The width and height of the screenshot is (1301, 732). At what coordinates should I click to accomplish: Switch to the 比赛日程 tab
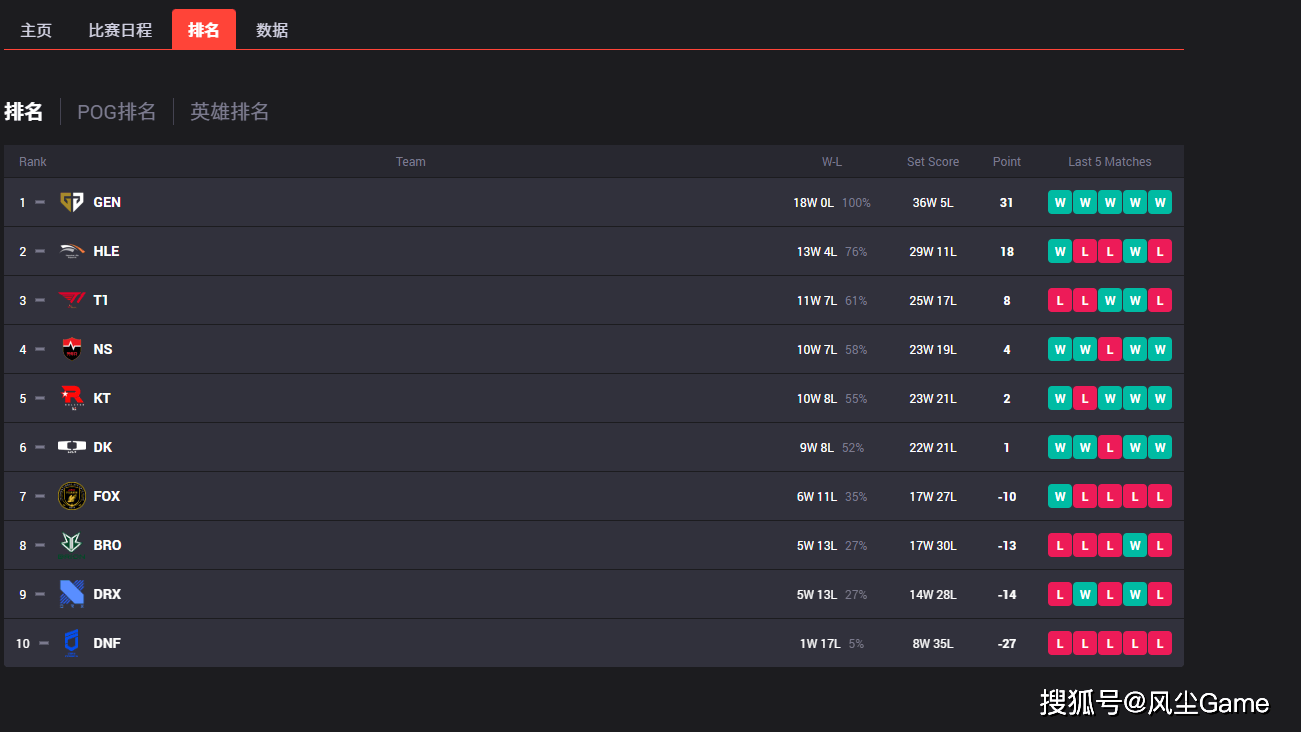[120, 30]
